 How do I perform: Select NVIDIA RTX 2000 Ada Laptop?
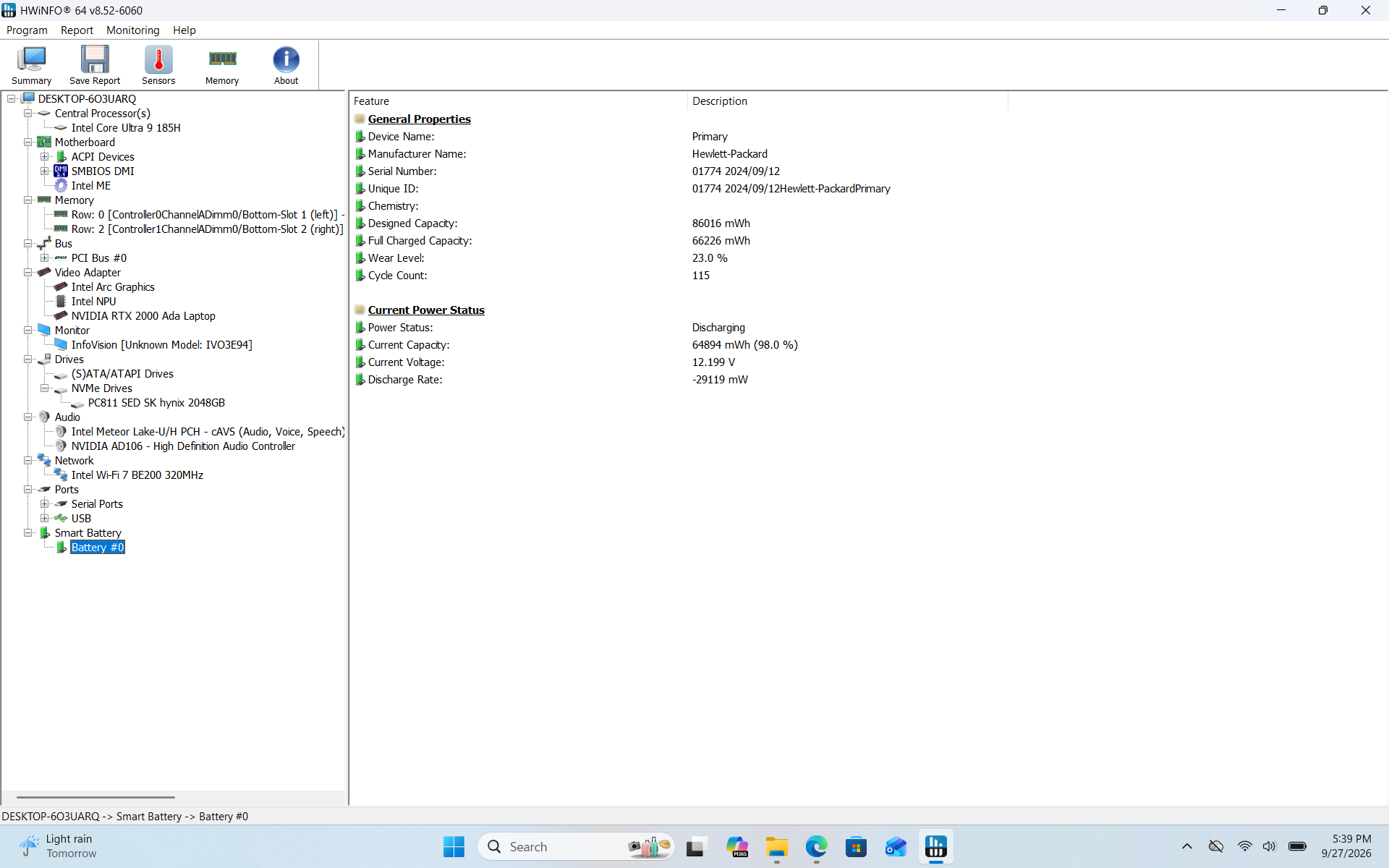click(143, 316)
